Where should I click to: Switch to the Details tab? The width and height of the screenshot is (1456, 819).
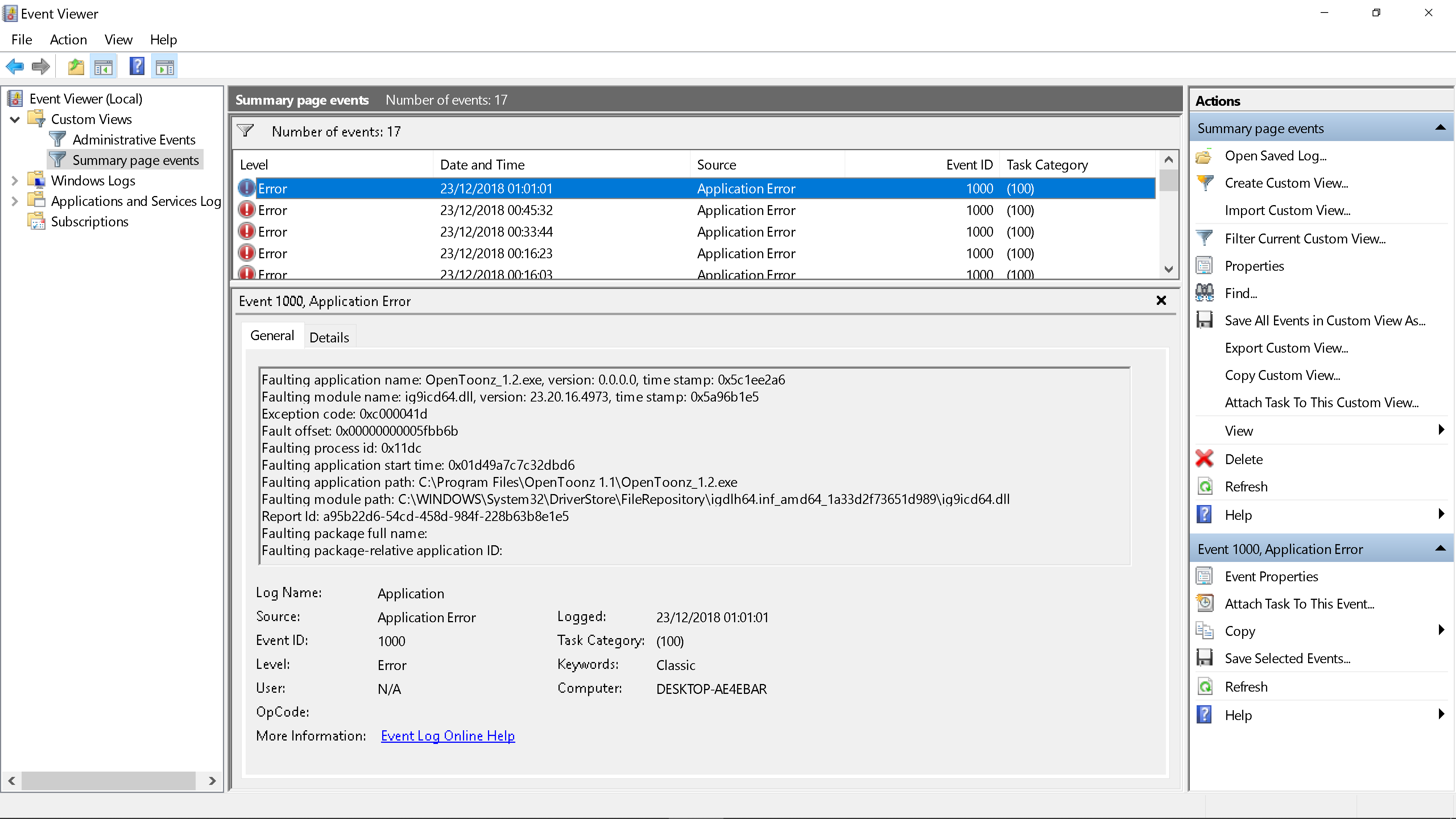(x=329, y=337)
